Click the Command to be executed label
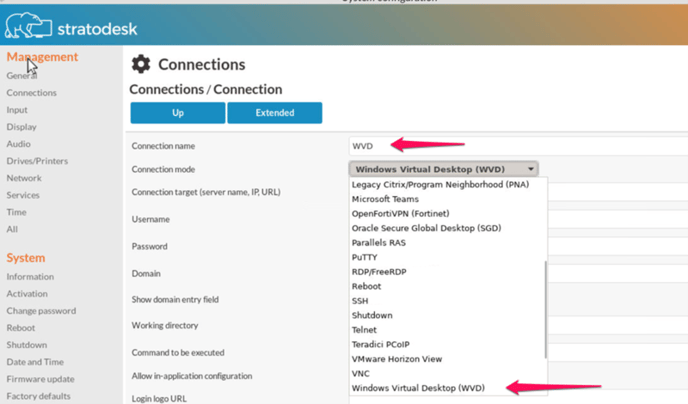688x404 pixels. click(178, 353)
